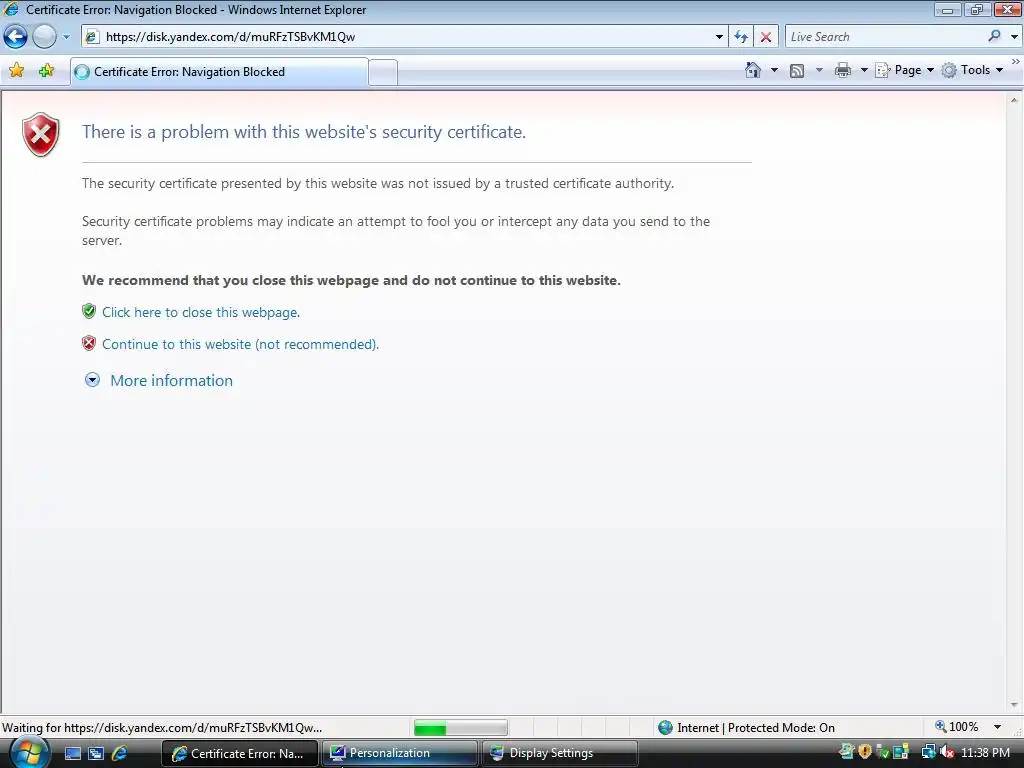The height and width of the screenshot is (768, 1024).
Task: Click the vertical scrollbar up arrow
Action: tap(1014, 100)
